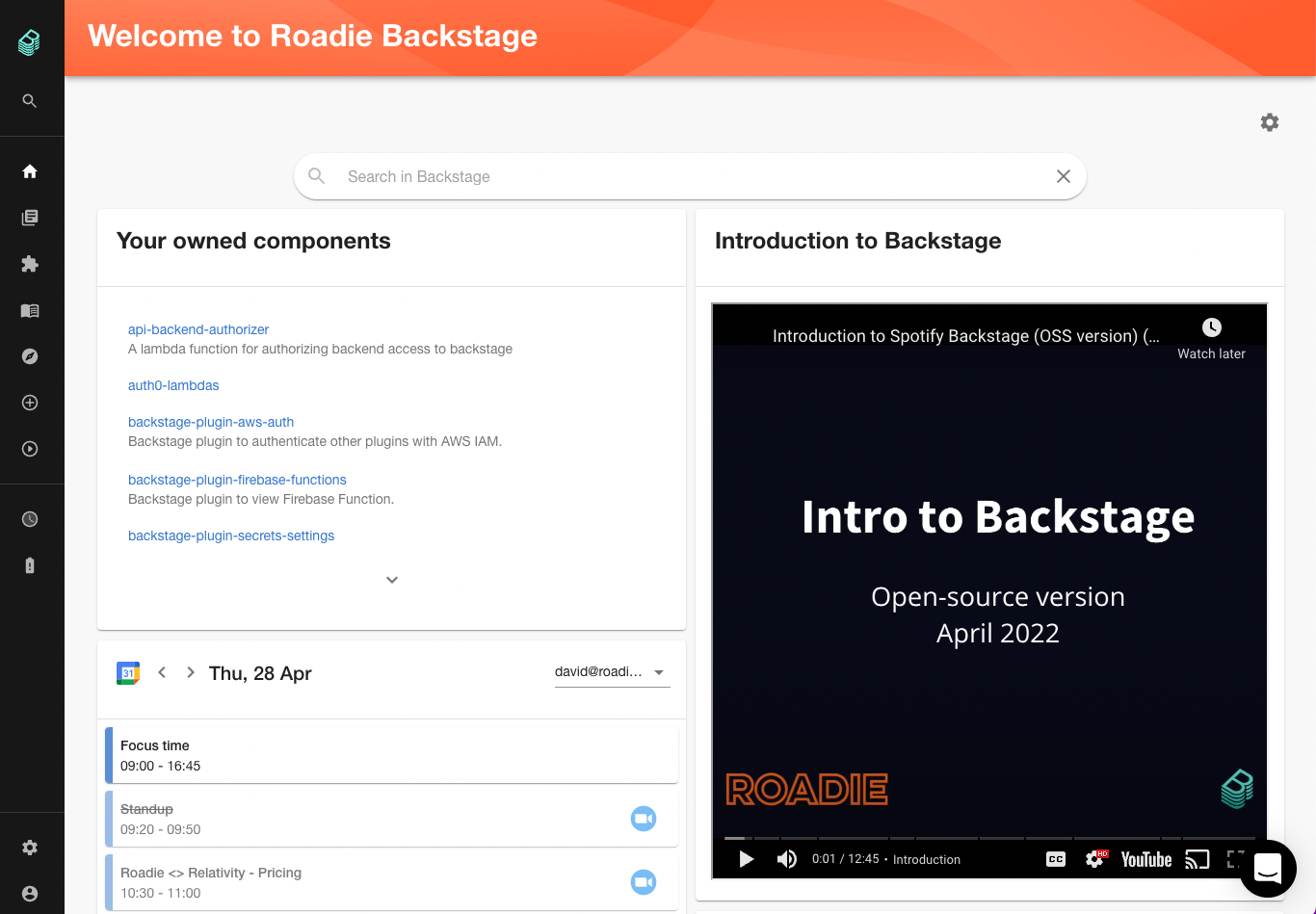The height and width of the screenshot is (914, 1316).
Task: Open Settings gear at sidebar bottom
Action: point(30,848)
